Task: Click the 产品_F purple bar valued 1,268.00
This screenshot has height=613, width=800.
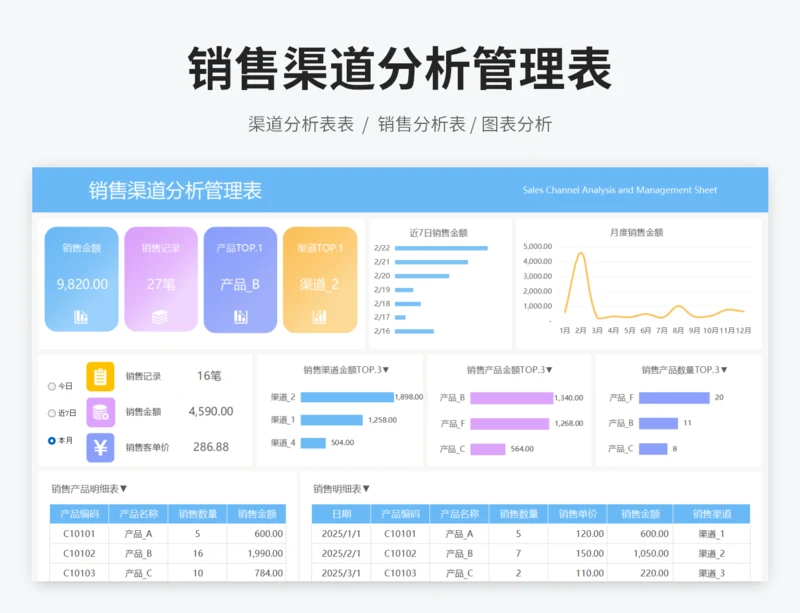Action: point(510,424)
